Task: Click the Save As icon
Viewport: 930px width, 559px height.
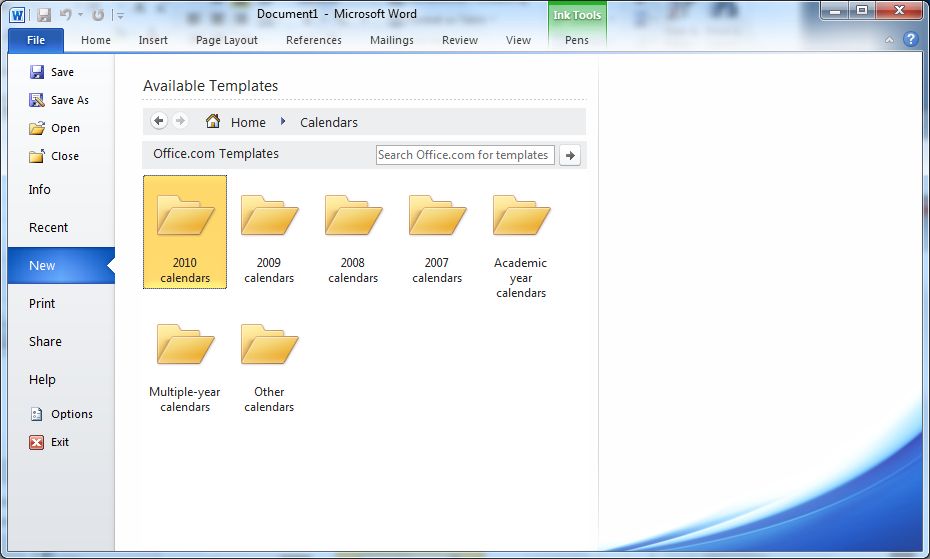Action: click(37, 100)
